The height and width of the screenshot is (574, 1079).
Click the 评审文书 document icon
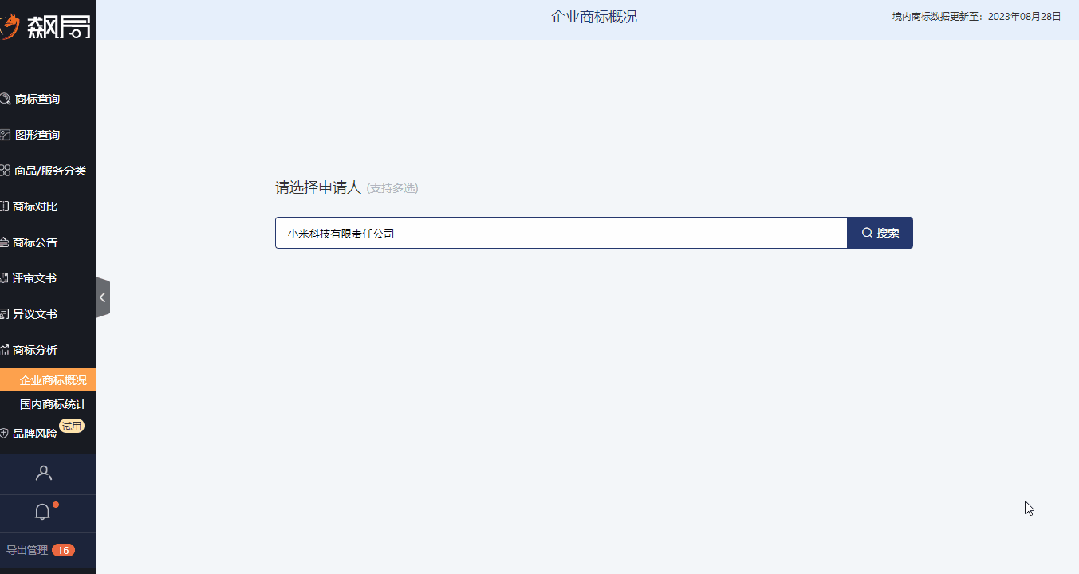click(4, 278)
